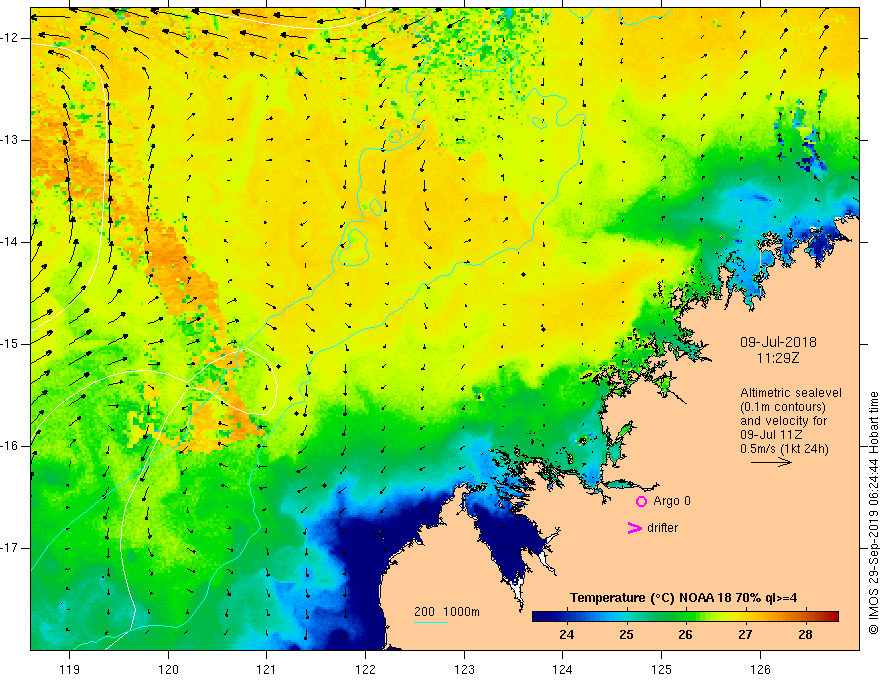Click the colorbar tick label 26
880x680 pixels.
point(685,635)
